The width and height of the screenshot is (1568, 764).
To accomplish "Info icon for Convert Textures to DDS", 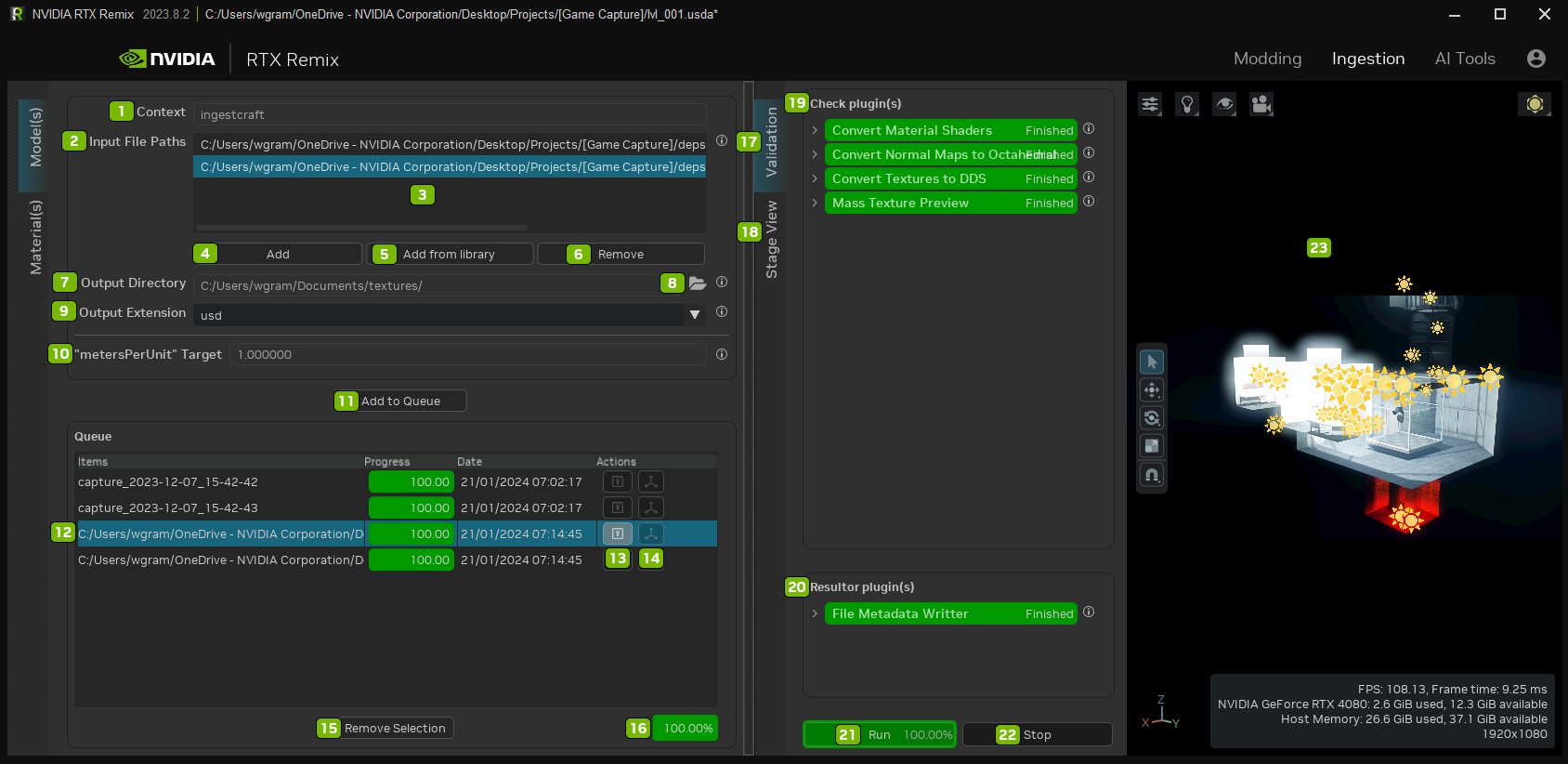I will 1089,178.
